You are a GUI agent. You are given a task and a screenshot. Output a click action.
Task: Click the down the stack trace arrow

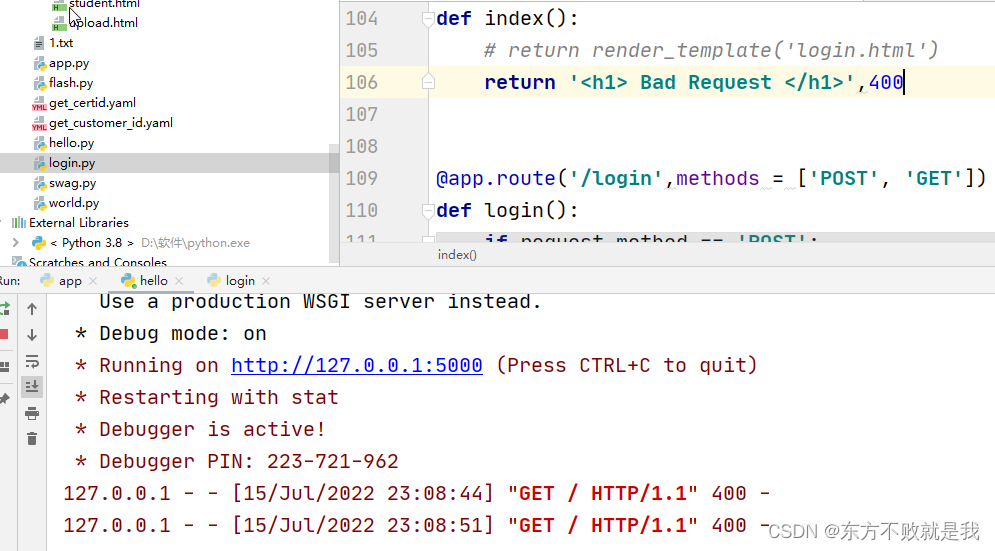tap(32, 335)
